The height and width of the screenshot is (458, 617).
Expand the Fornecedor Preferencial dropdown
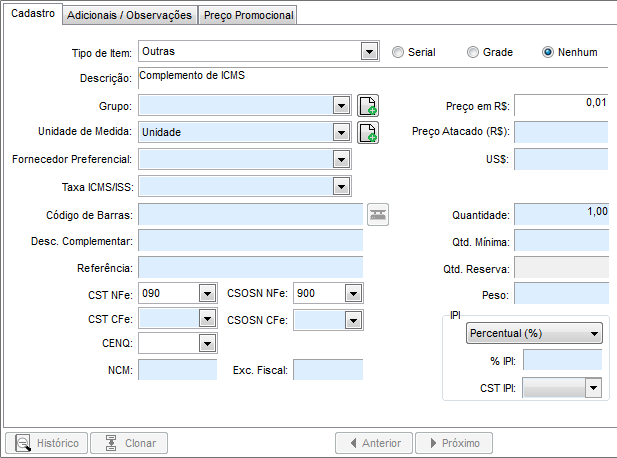coord(341,159)
